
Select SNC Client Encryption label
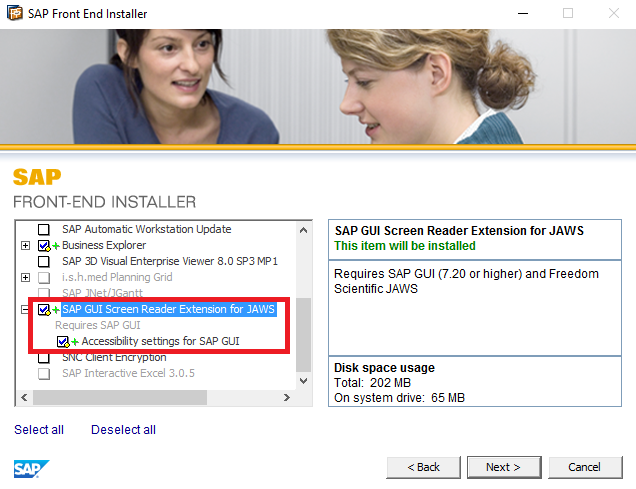(x=114, y=357)
